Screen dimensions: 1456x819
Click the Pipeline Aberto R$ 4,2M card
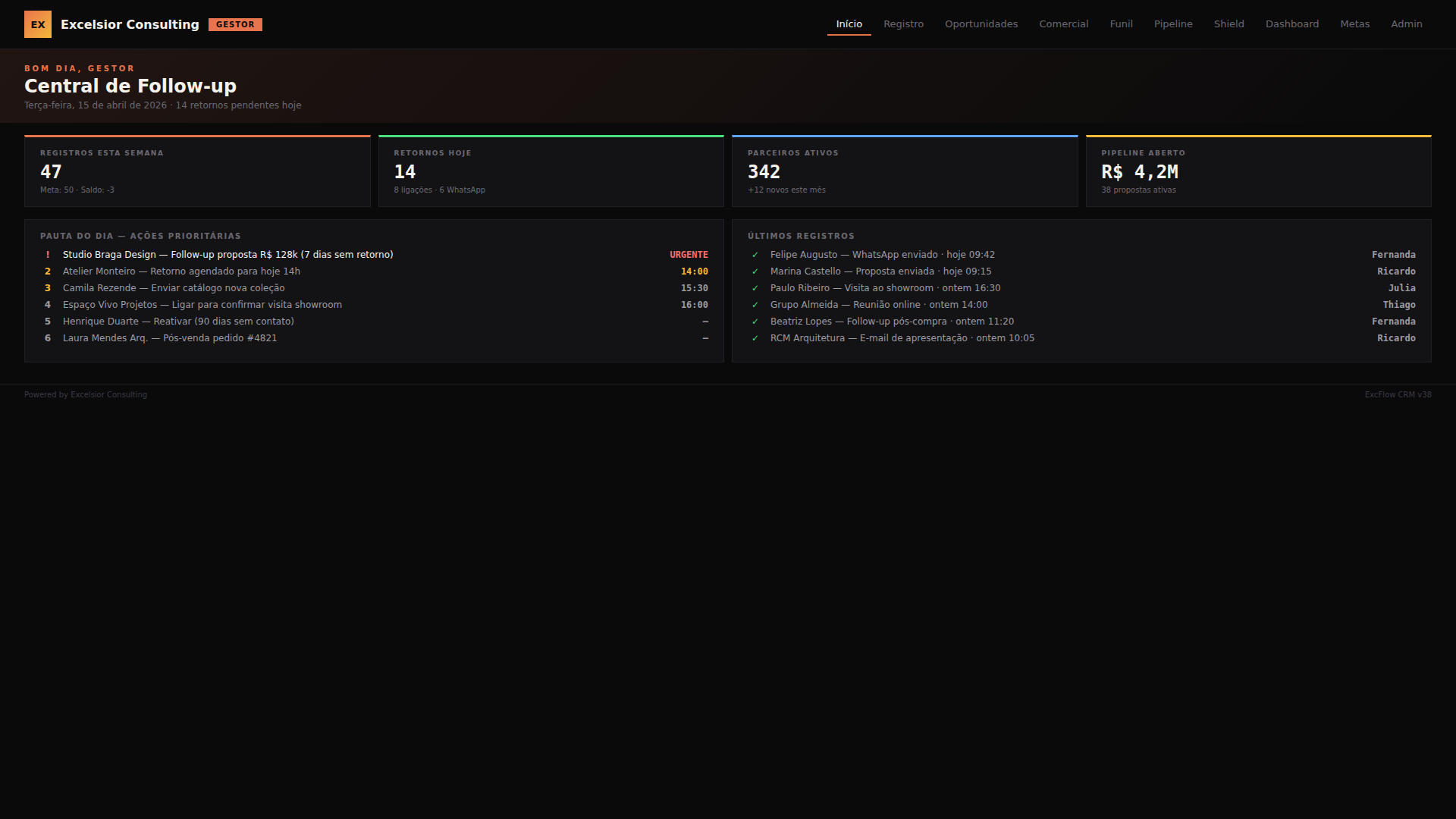pyautogui.click(x=1258, y=171)
